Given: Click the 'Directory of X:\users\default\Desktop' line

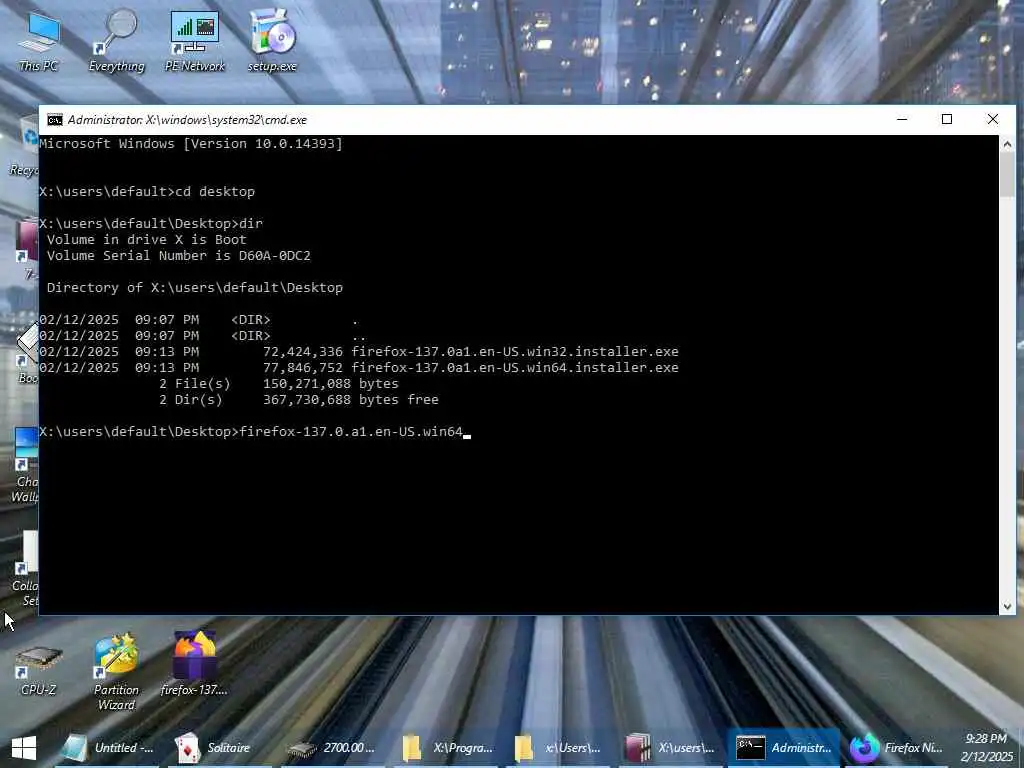Looking at the screenshot, I should 195,287.
